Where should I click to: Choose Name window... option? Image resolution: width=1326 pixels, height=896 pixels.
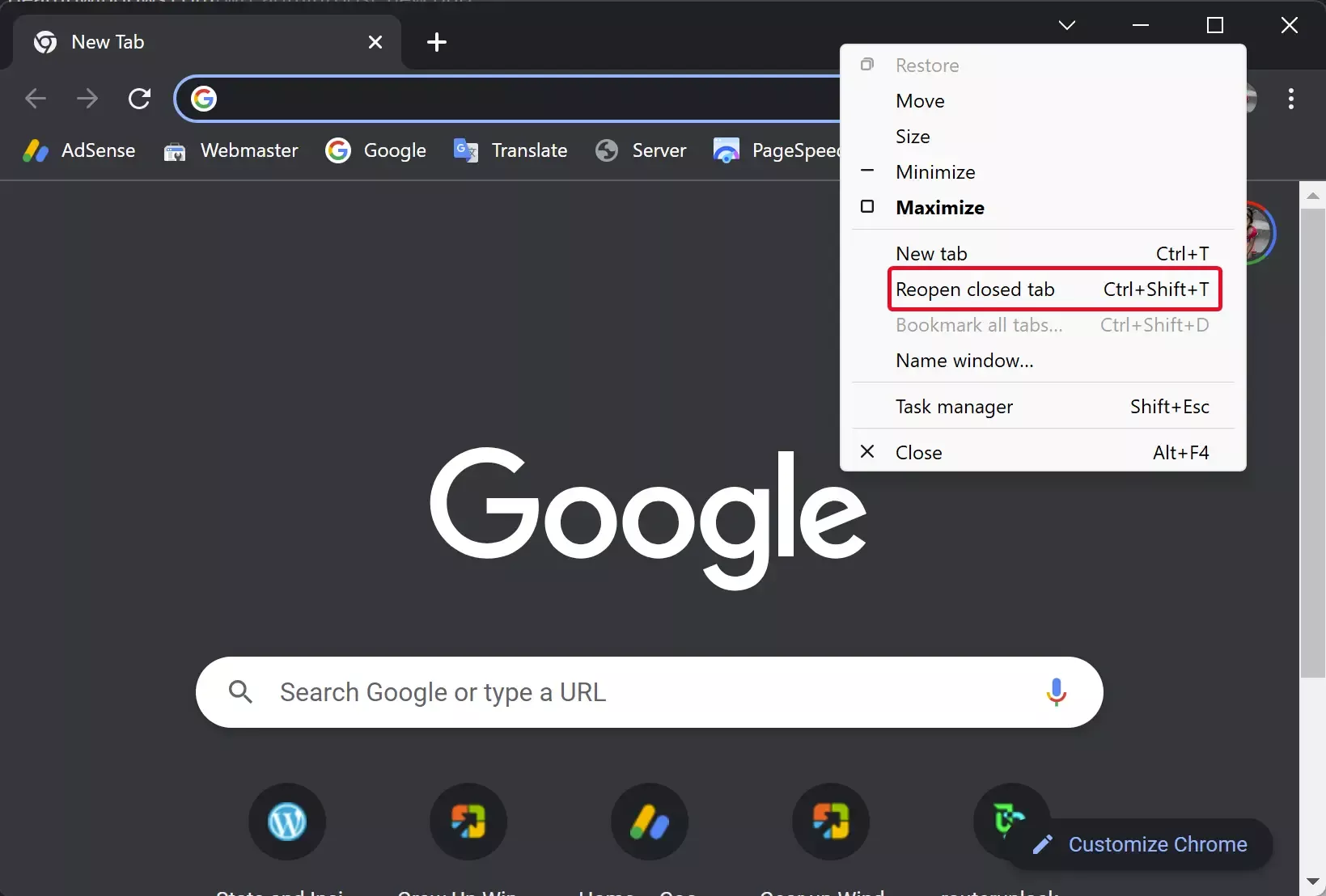(1044, 361)
